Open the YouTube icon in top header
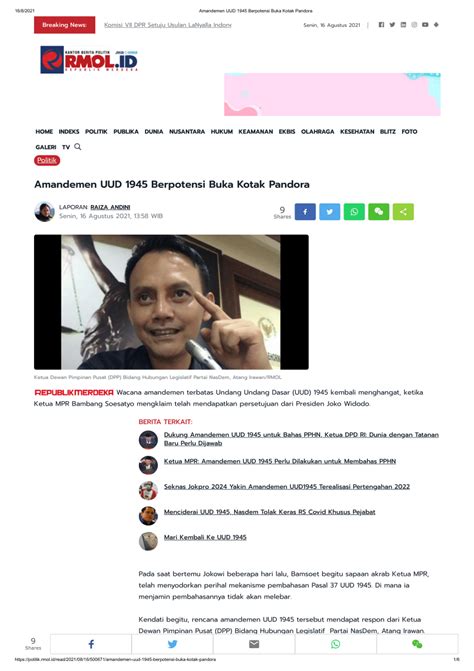The height and width of the screenshot is (671, 474). tap(425, 25)
